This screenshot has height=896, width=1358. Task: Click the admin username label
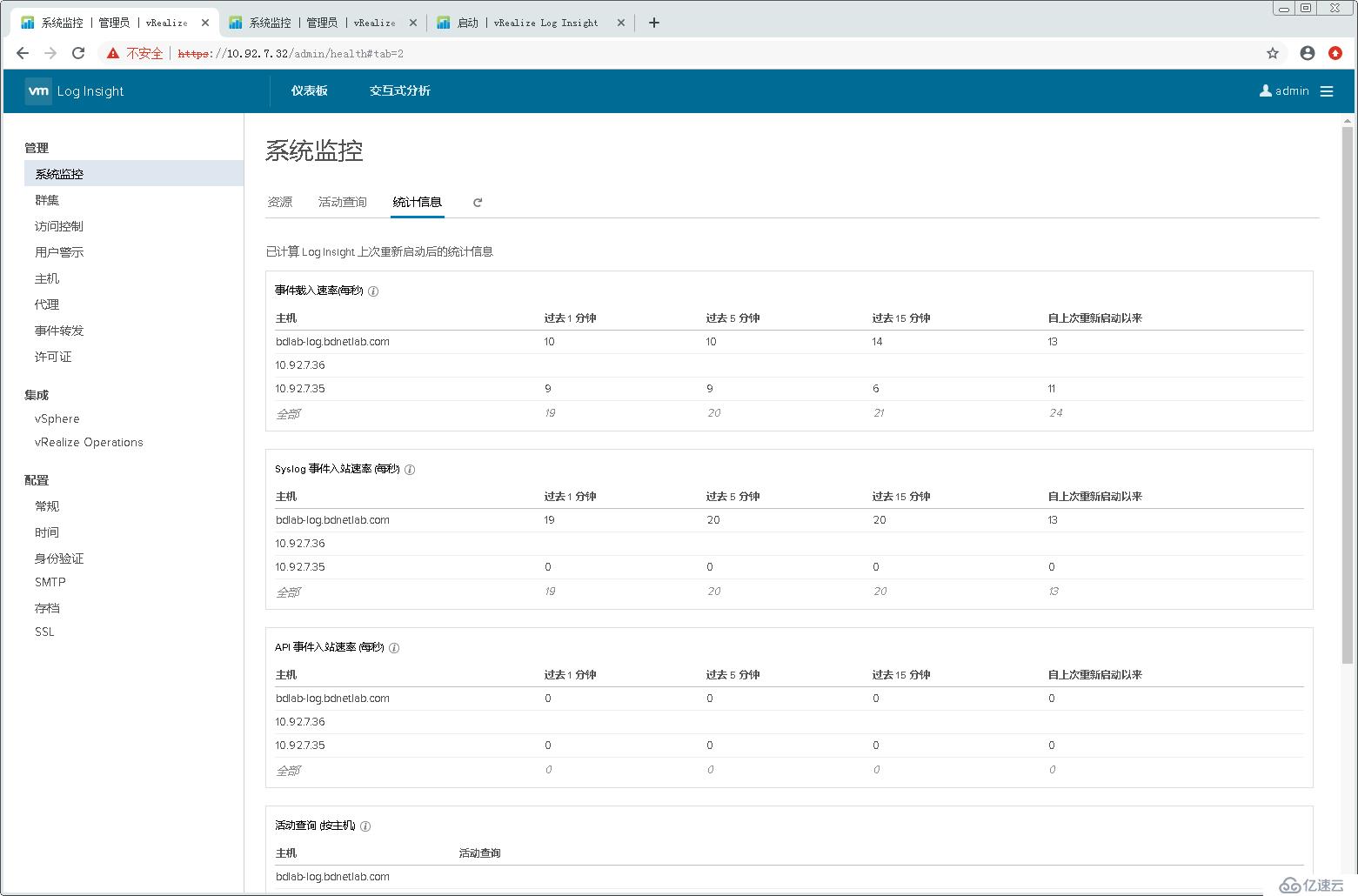1292,90
